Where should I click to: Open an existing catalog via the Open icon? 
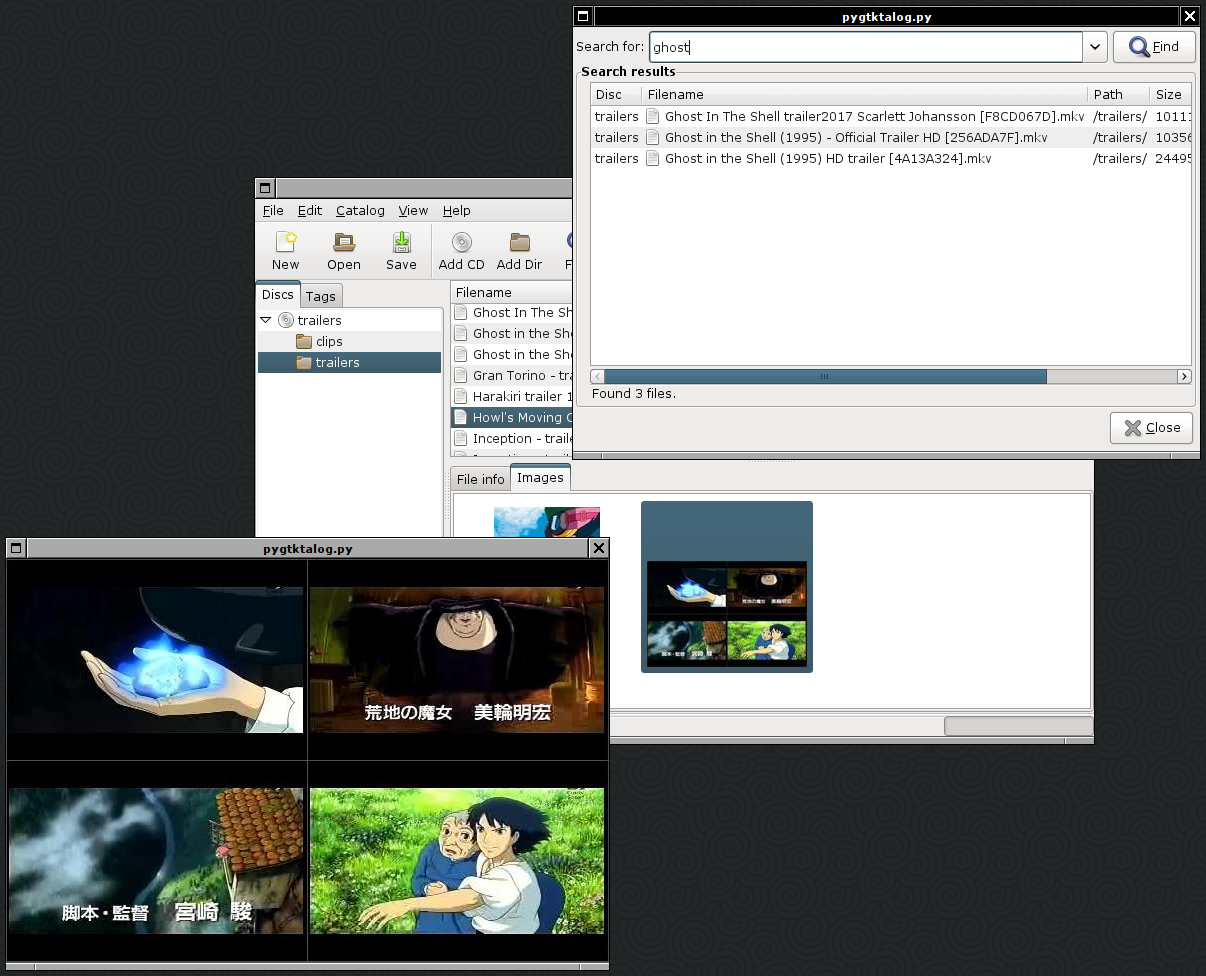343,250
